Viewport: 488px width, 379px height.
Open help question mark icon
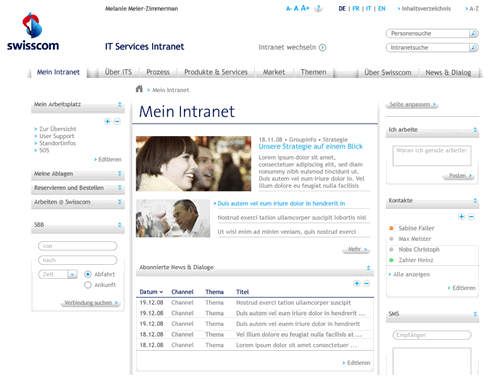pos(319,8)
